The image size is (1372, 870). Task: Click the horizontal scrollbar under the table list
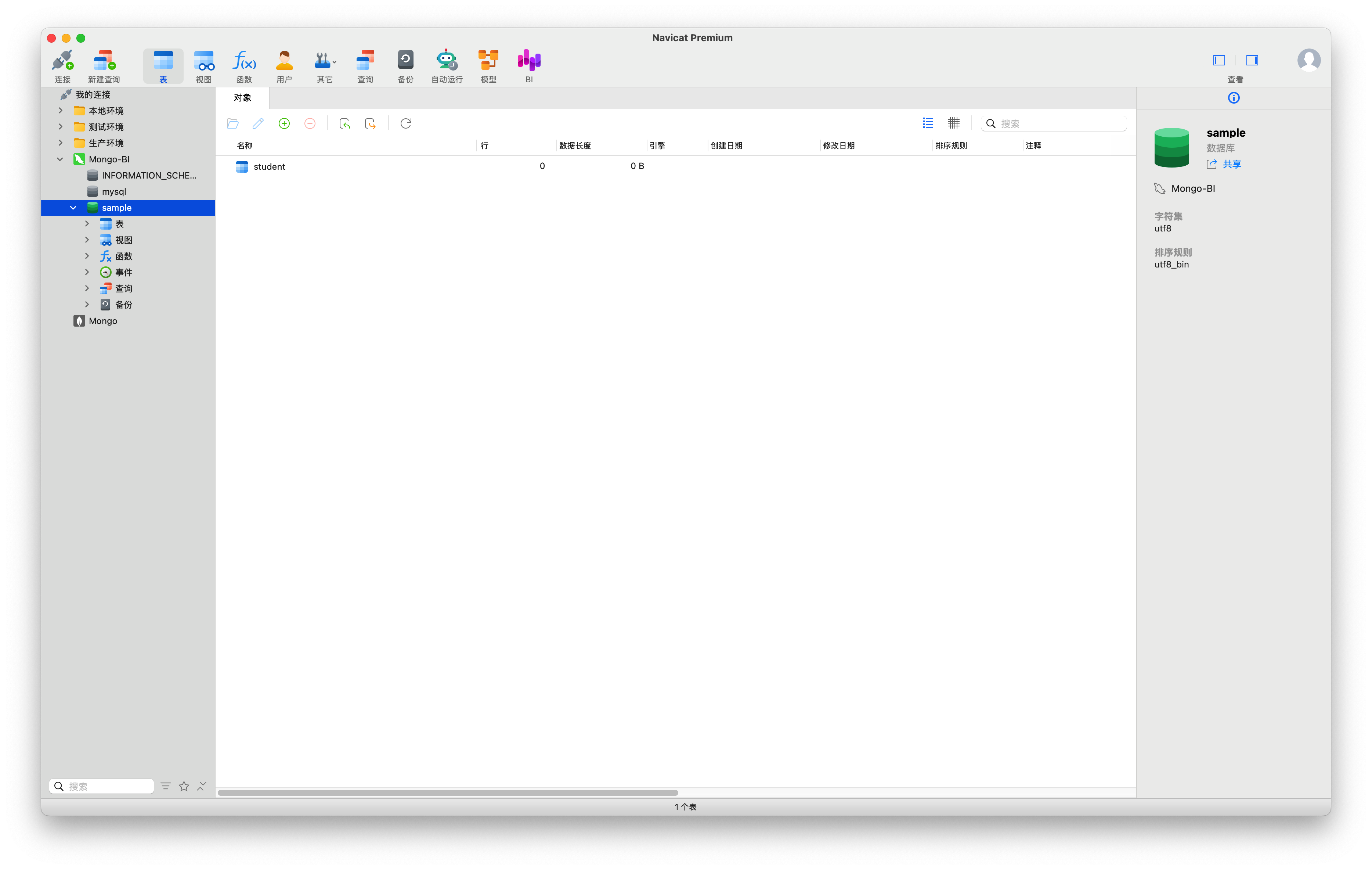click(448, 792)
